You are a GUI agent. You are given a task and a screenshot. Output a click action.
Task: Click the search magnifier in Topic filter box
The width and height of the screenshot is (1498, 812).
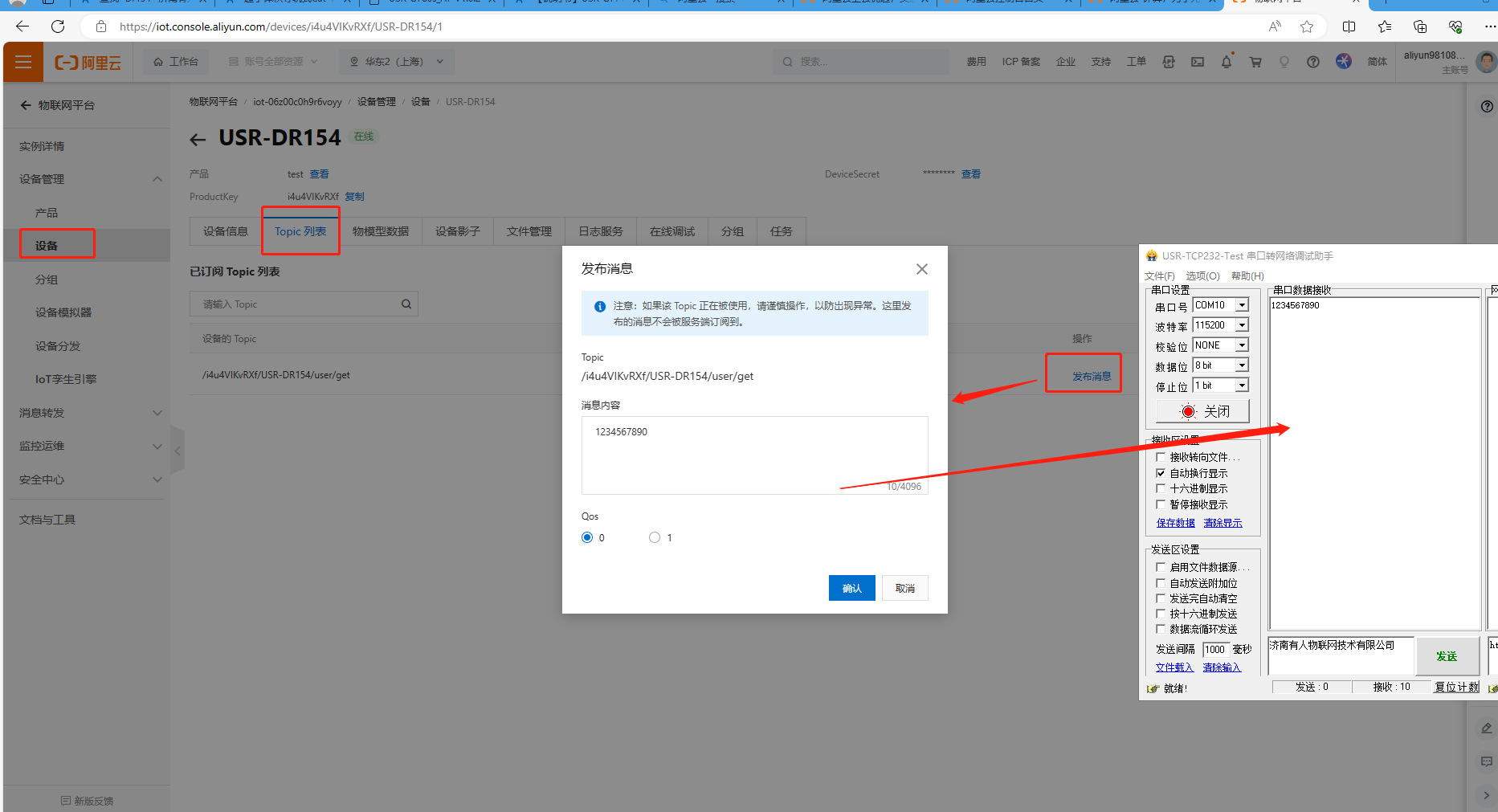[406, 304]
